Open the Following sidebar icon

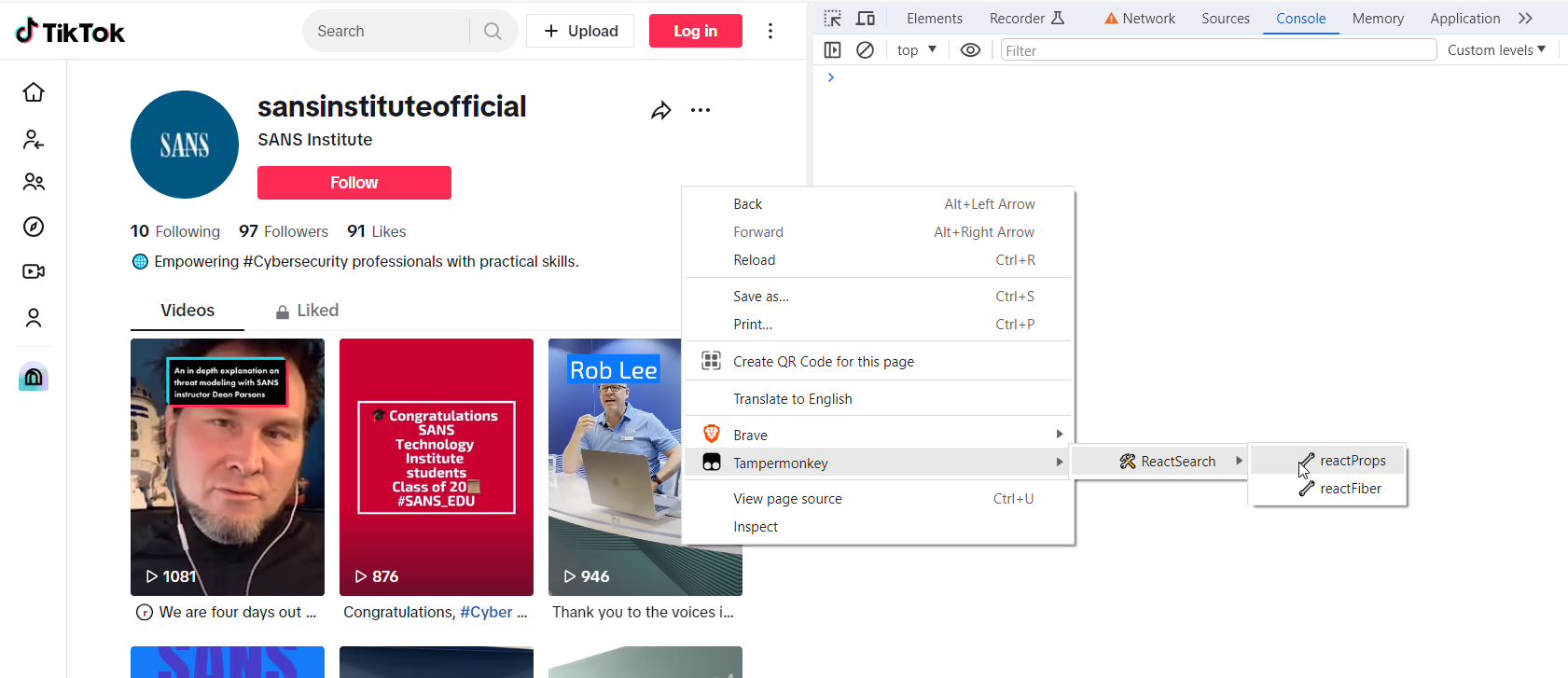pyautogui.click(x=34, y=140)
